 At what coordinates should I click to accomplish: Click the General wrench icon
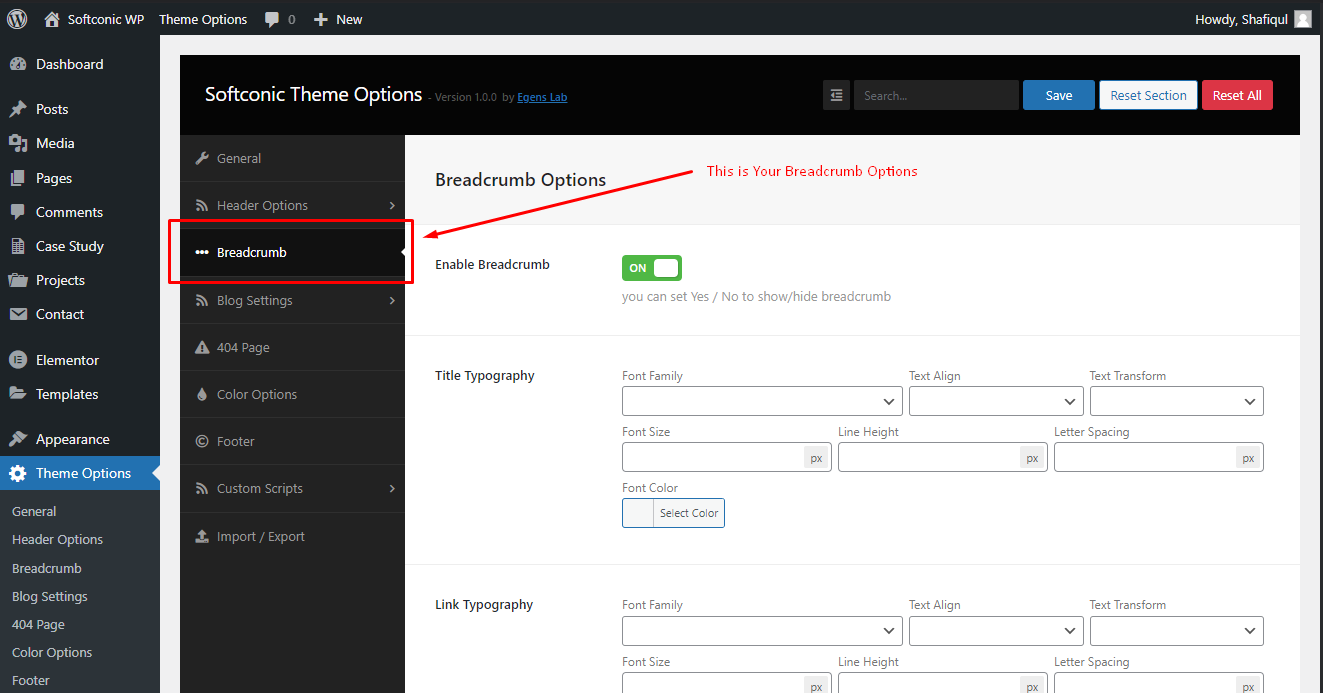click(x=202, y=158)
